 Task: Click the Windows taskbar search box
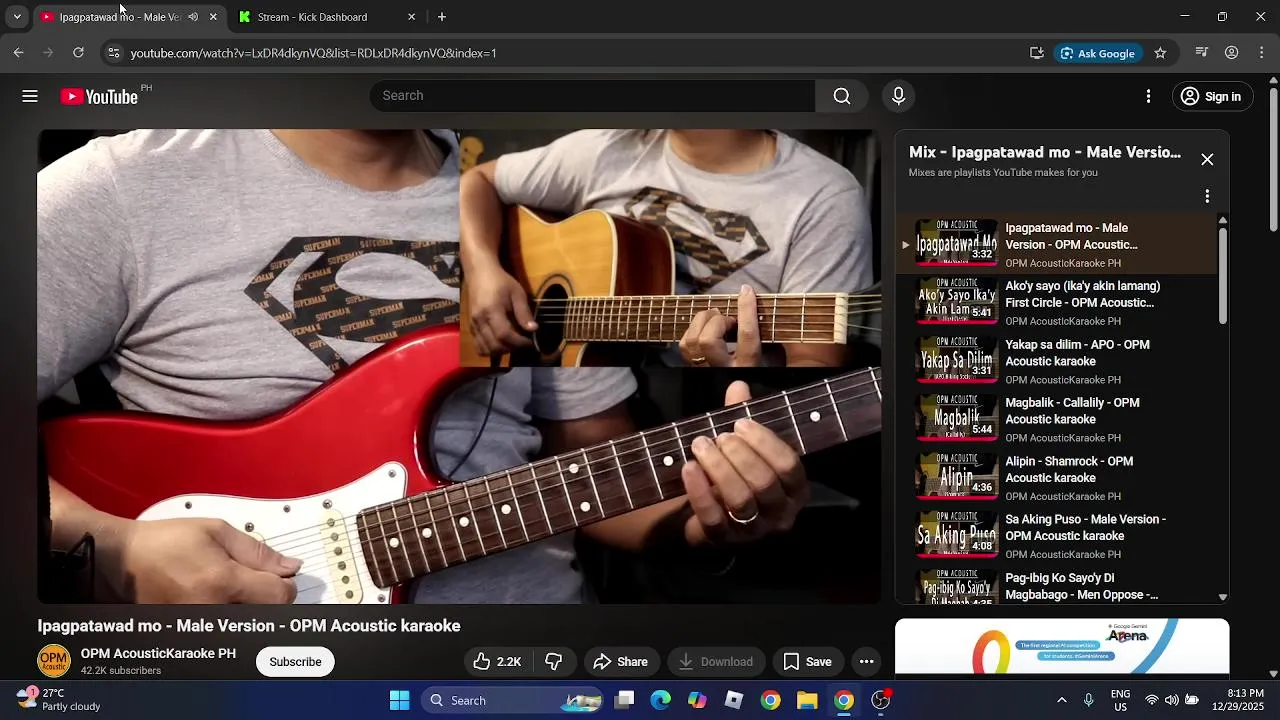tap(511, 700)
